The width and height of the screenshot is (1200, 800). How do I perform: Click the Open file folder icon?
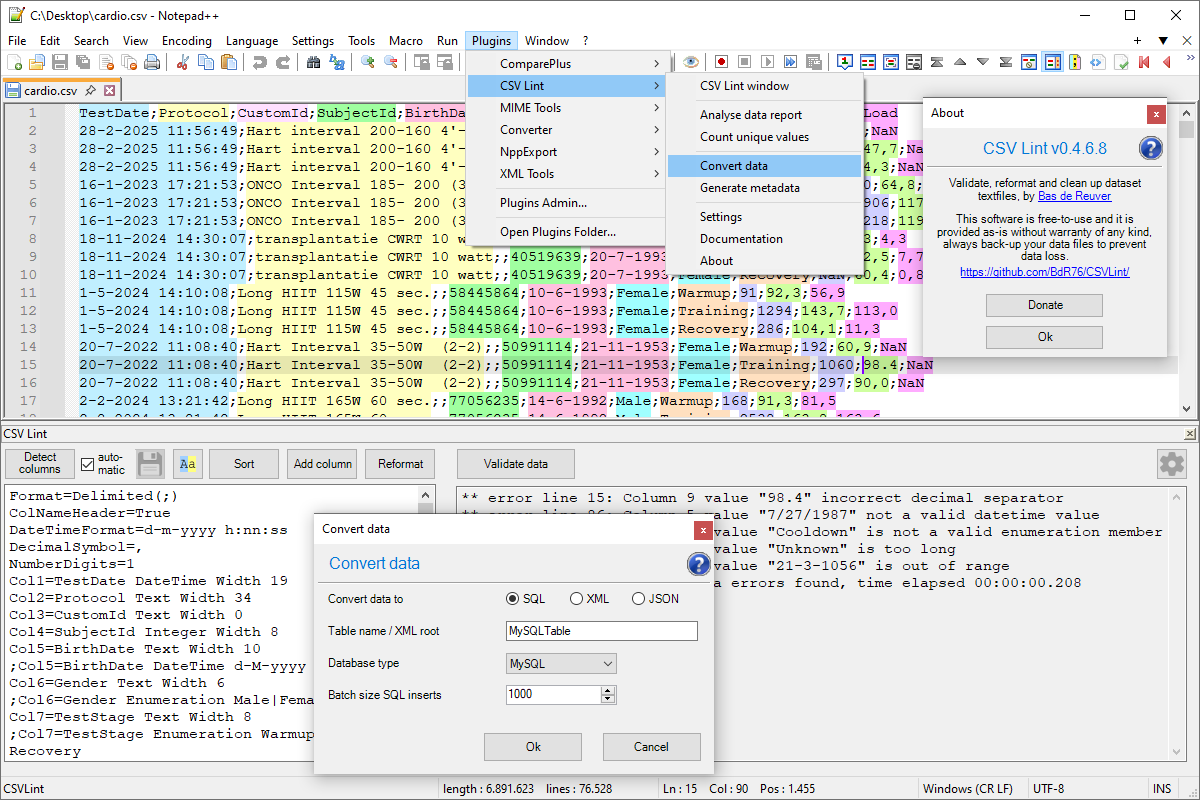click(37, 62)
